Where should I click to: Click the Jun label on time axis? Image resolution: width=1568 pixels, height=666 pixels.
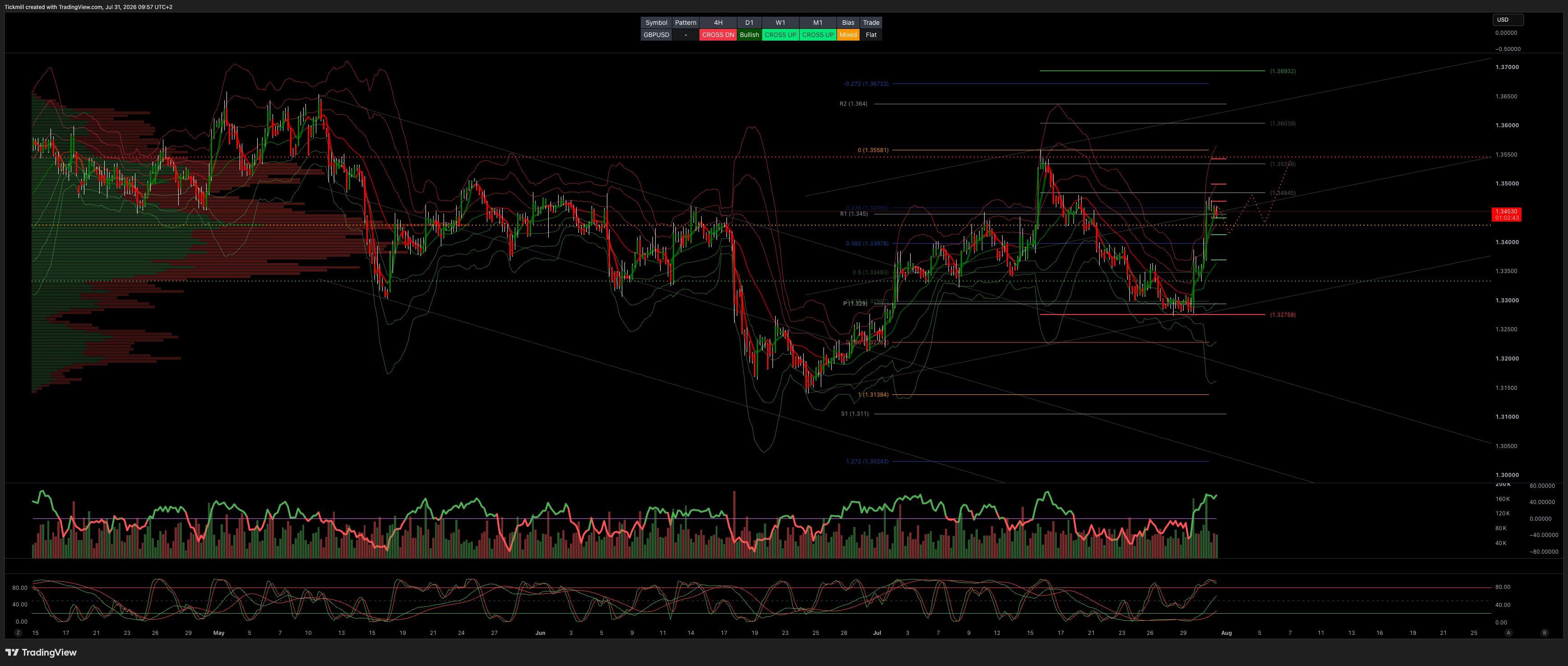540,633
